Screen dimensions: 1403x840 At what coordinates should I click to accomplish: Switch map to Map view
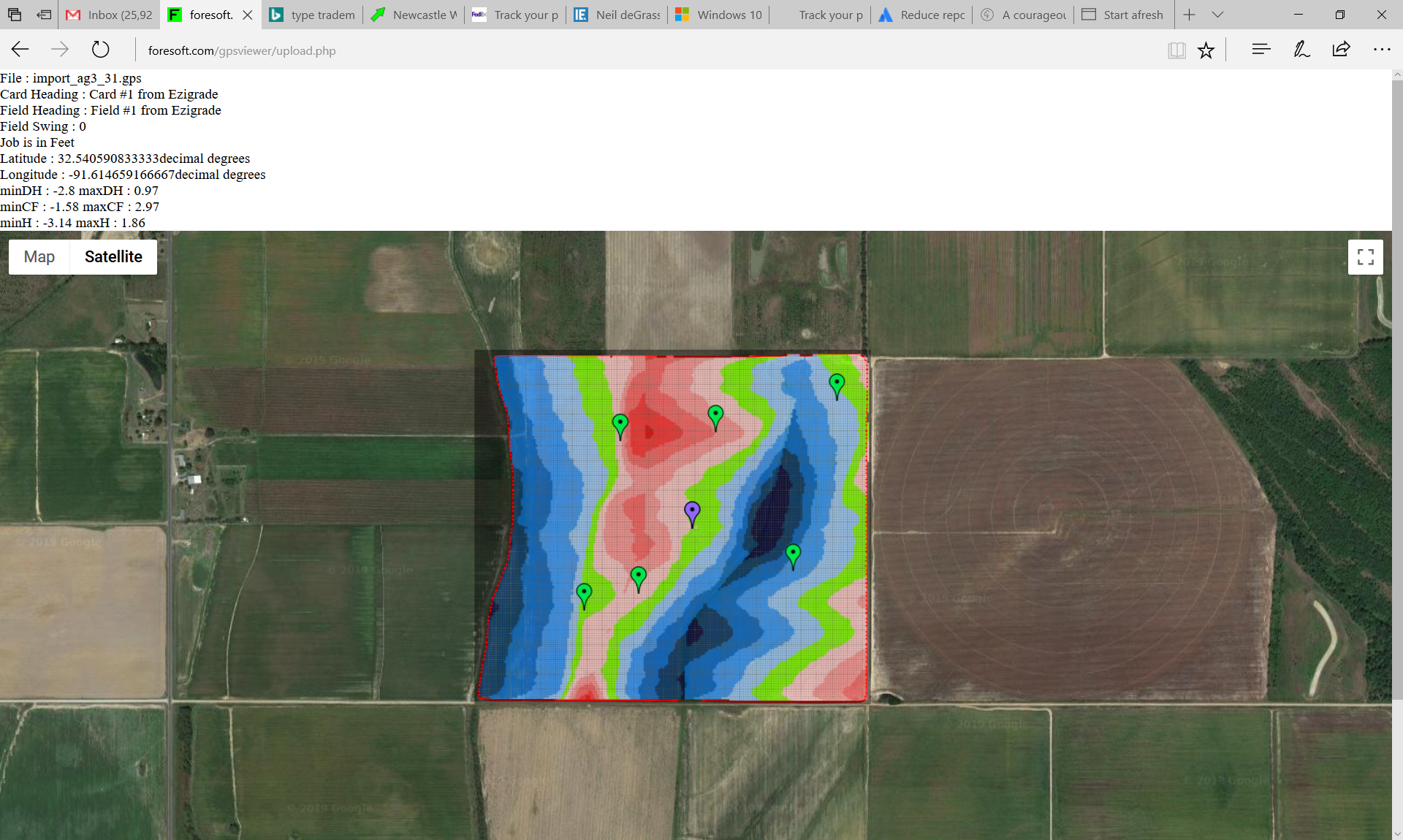pos(39,257)
